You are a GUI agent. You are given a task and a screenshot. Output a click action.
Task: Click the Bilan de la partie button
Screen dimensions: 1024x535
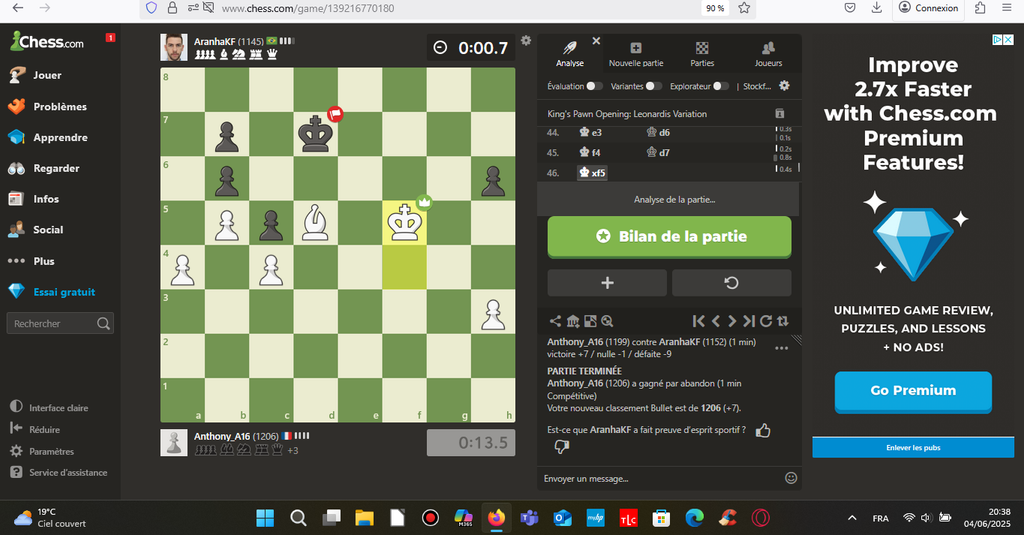tap(669, 237)
